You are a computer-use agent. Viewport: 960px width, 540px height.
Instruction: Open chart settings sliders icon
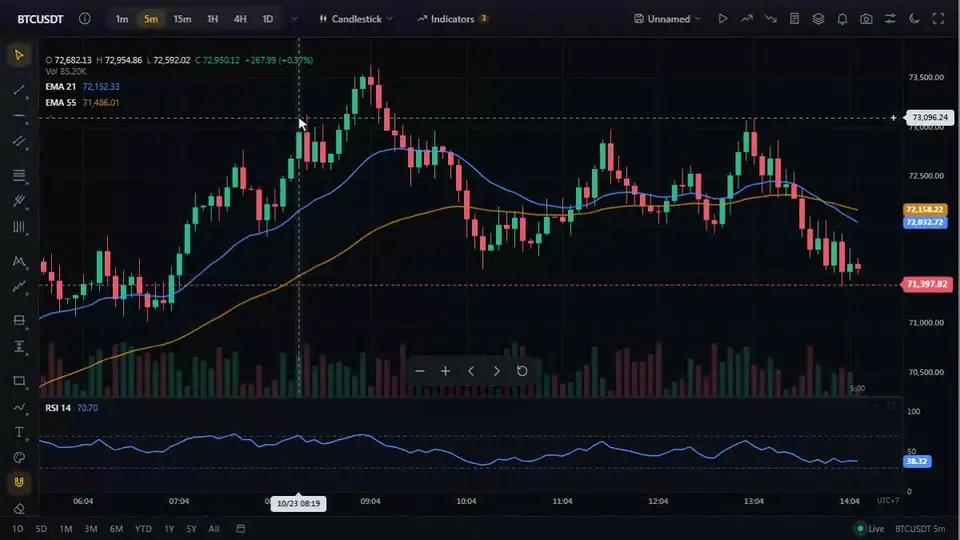coord(890,19)
